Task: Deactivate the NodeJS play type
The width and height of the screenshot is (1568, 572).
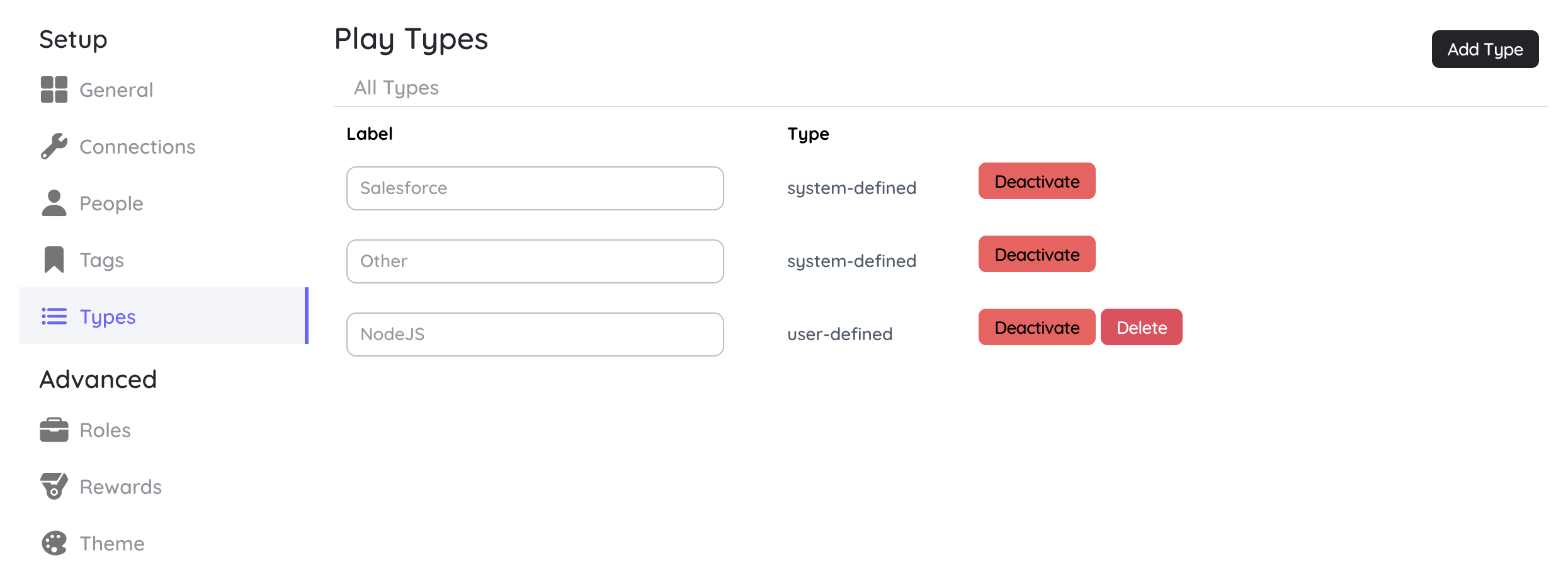Action: click(x=1037, y=327)
